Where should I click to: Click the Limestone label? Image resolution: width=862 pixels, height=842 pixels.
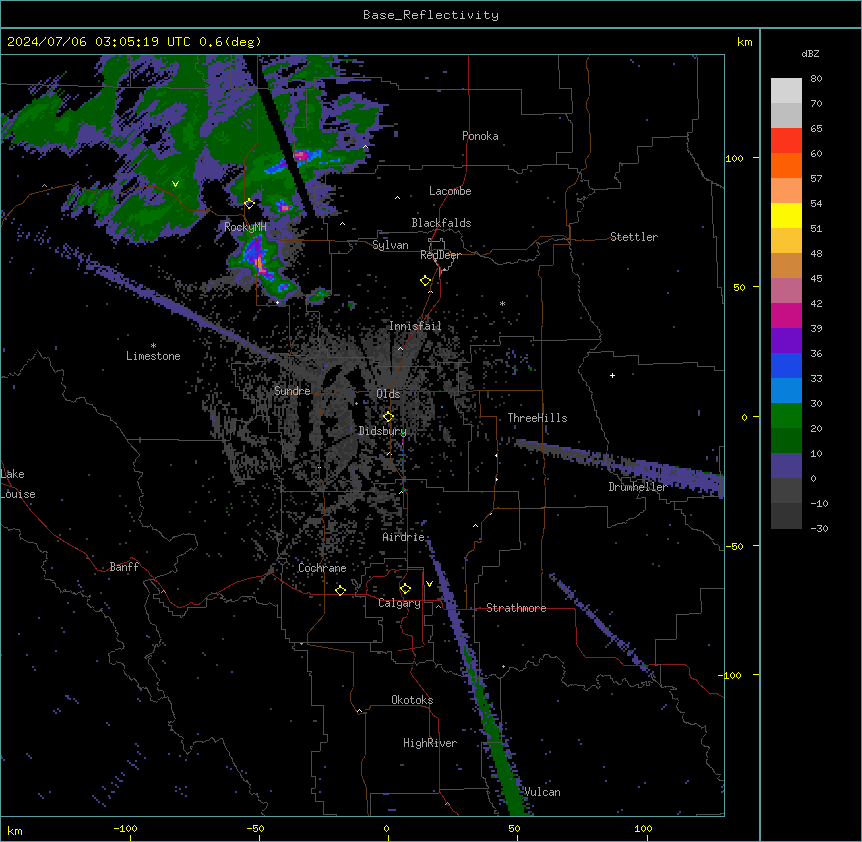point(153,356)
